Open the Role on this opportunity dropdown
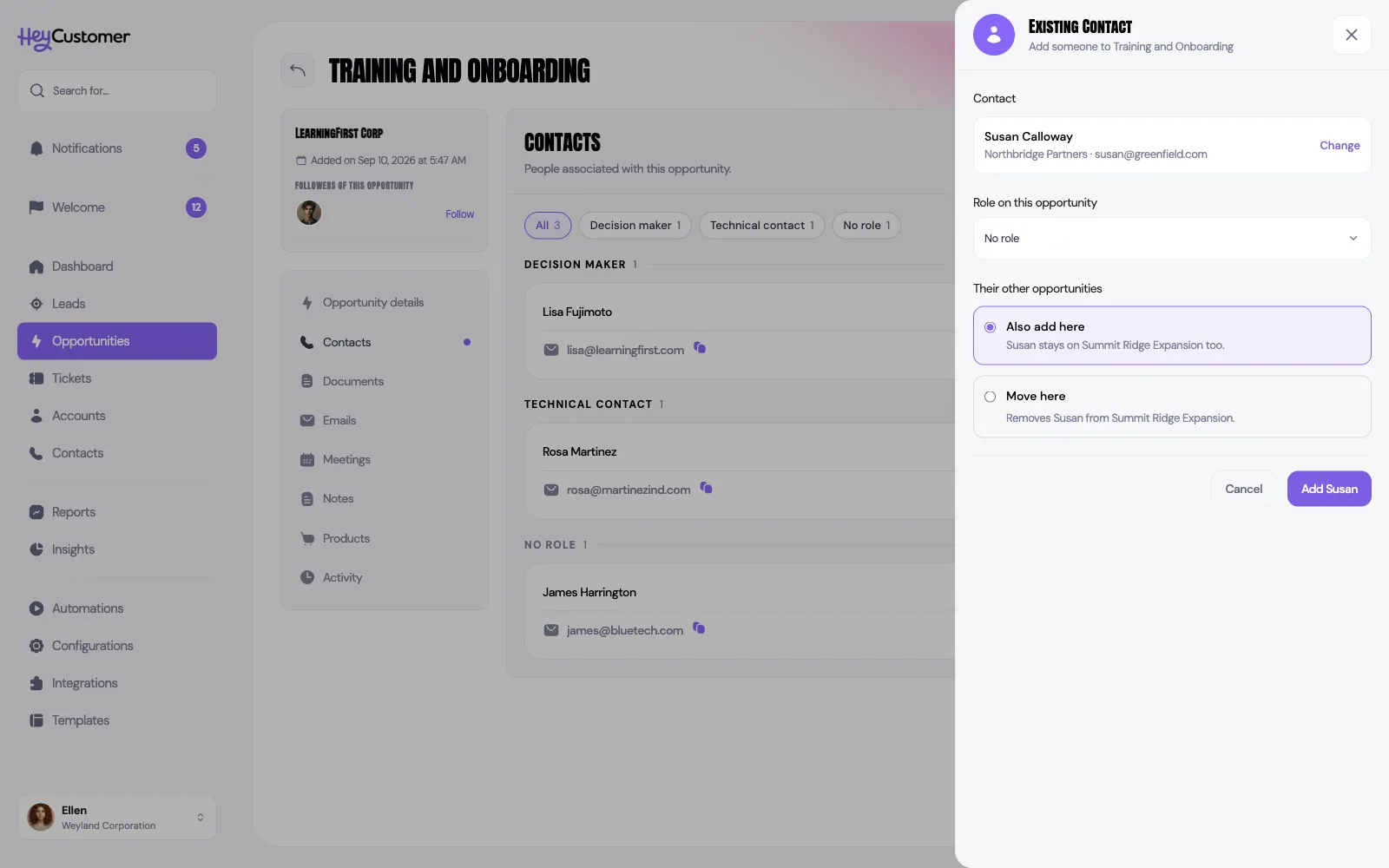 [1172, 239]
